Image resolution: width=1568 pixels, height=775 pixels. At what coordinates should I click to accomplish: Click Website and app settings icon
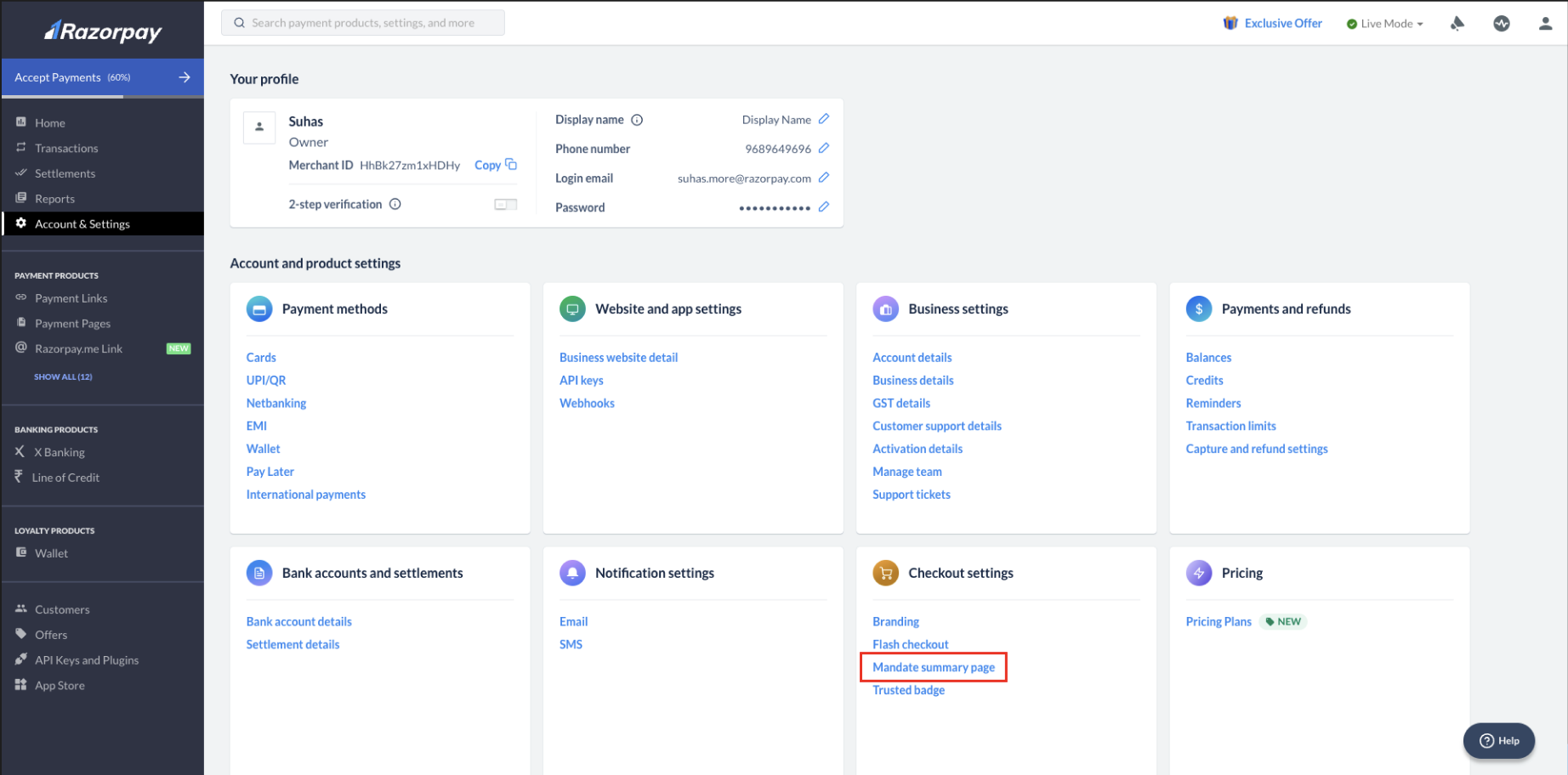(572, 309)
